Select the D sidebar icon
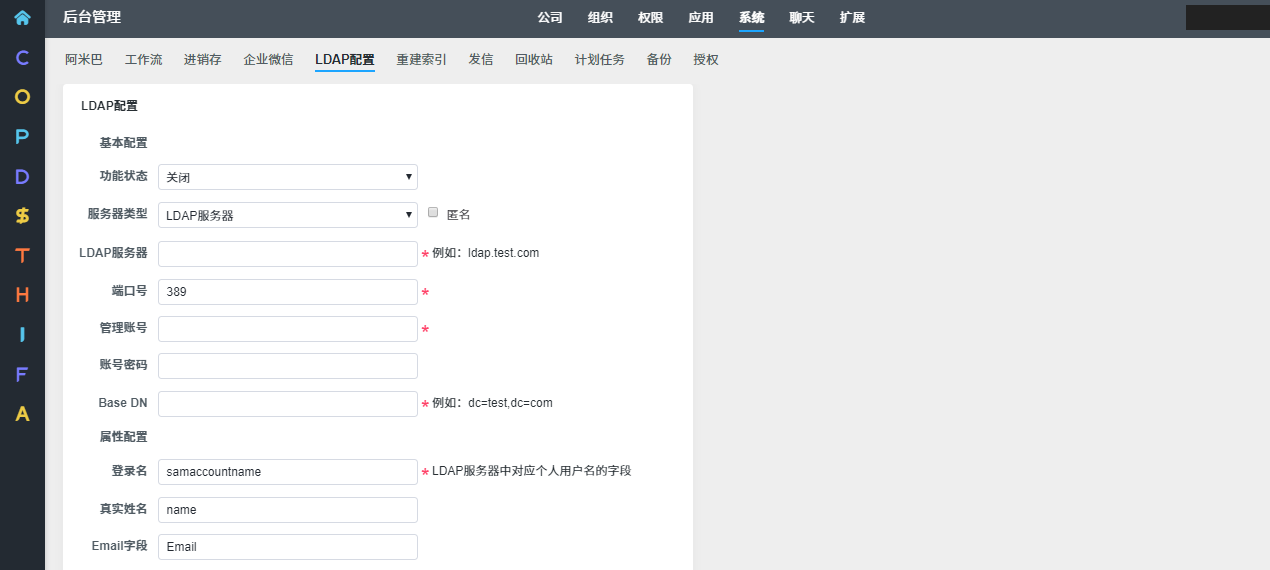The image size is (1270, 570). [22, 176]
